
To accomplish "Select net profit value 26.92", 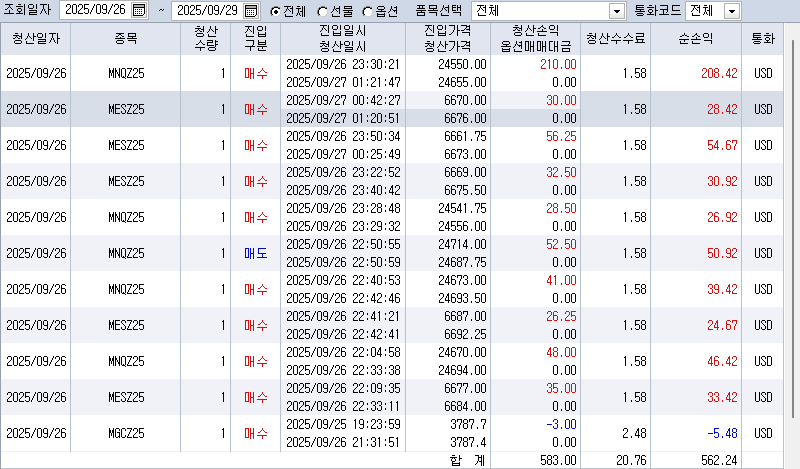I will (722, 217).
